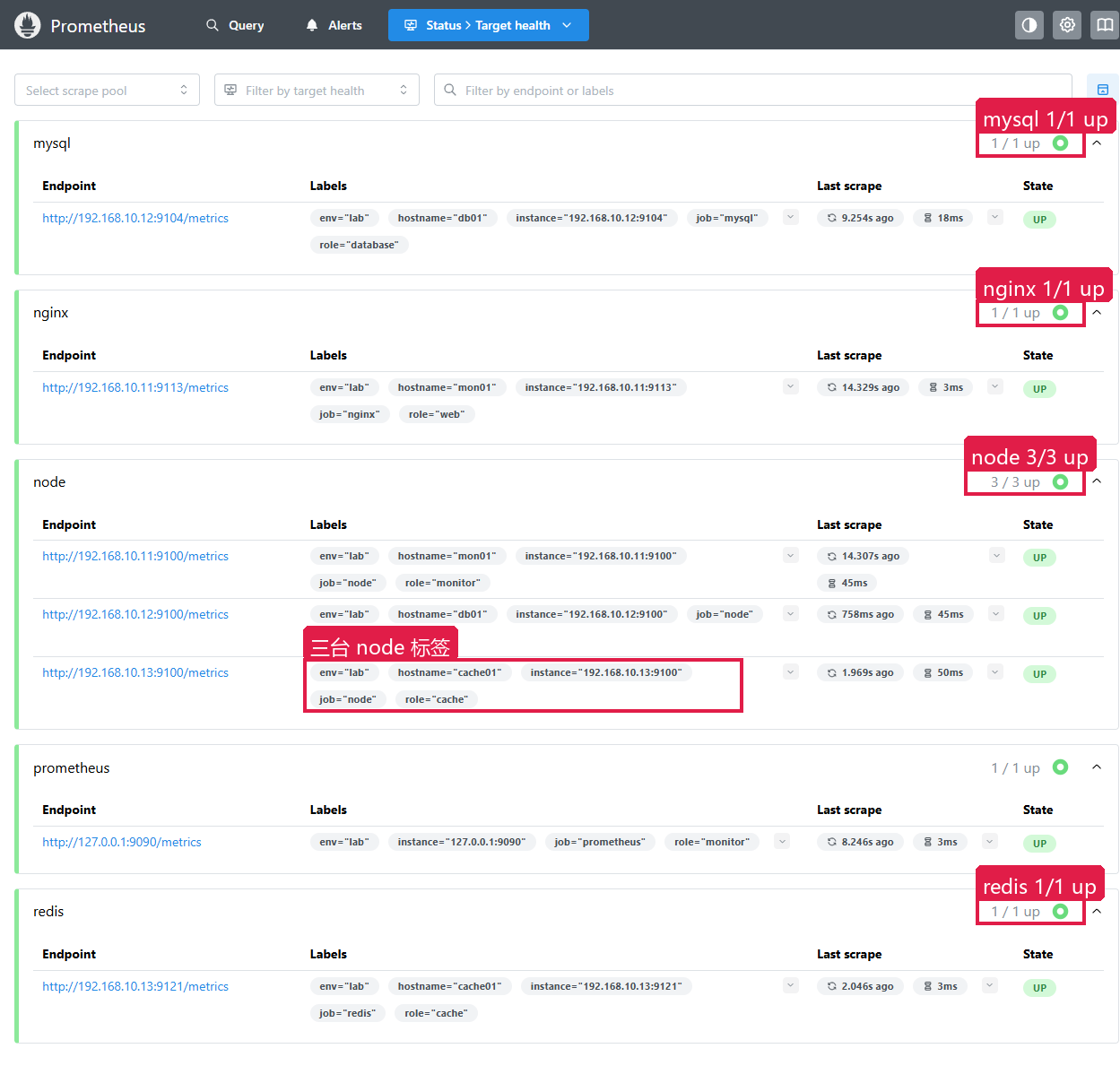Viewport: 1120px width, 1083px height.
Task: Click the green health ring of the redis pool
Action: coord(1061,912)
